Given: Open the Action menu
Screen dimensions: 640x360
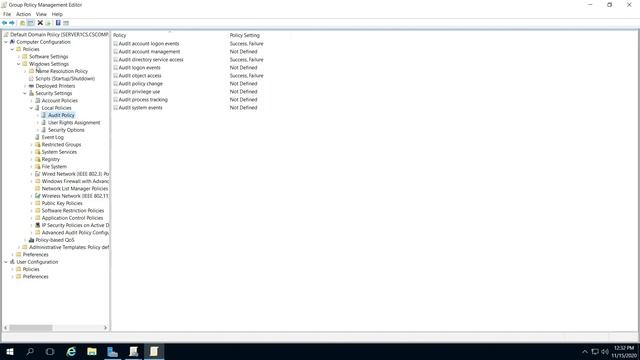Looking at the screenshot, I should click(23, 14).
